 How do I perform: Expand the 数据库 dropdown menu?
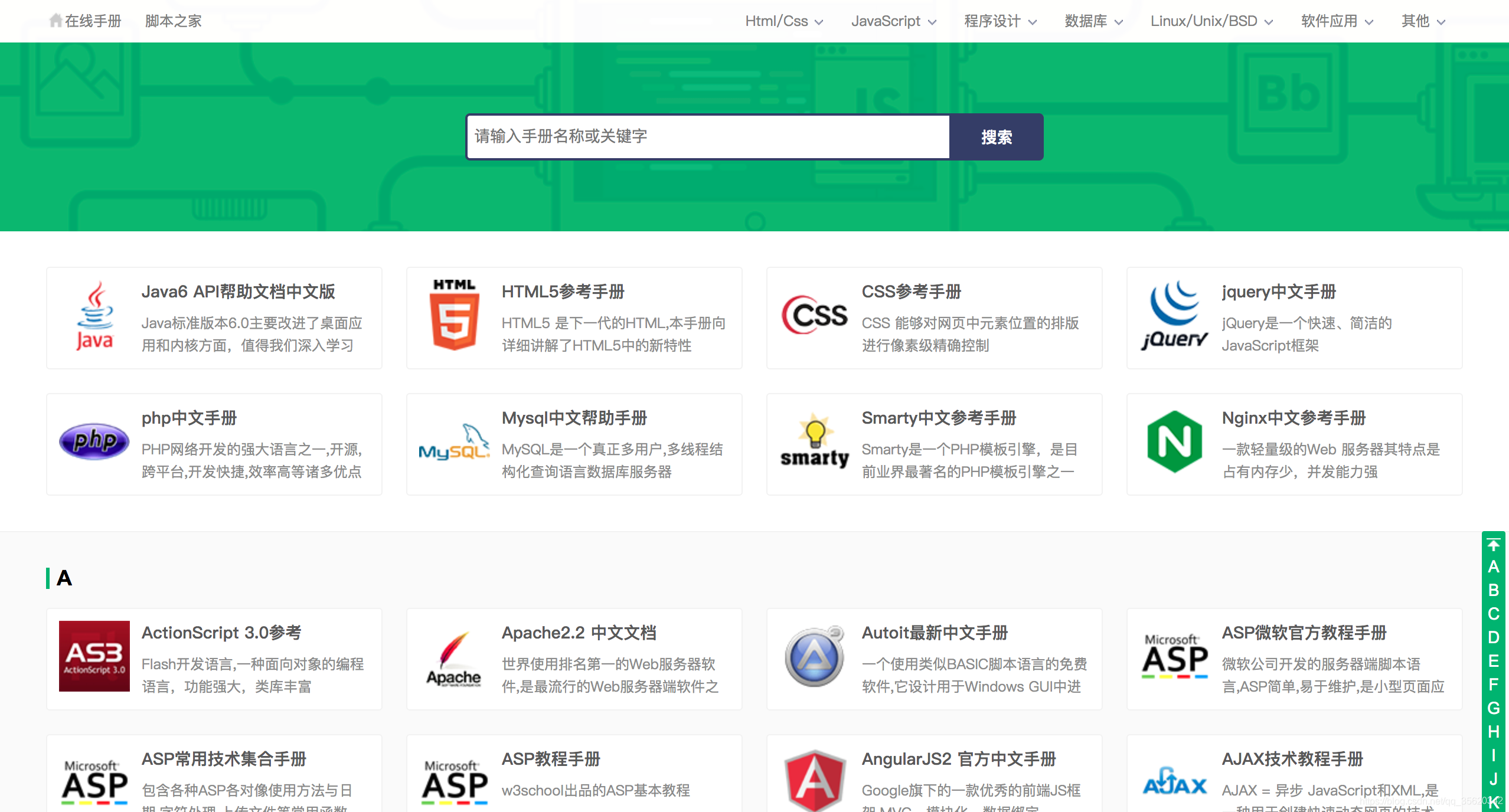1093,21
